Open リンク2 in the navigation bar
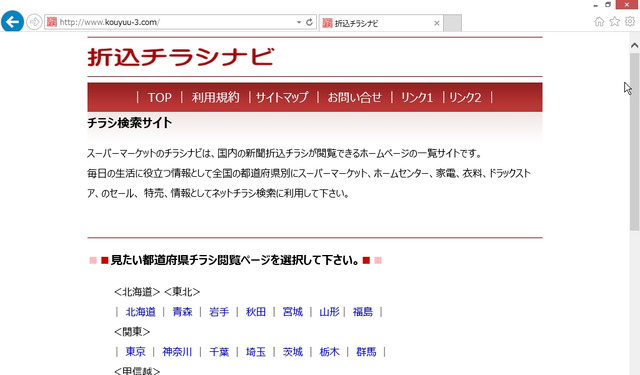 [x=465, y=98]
